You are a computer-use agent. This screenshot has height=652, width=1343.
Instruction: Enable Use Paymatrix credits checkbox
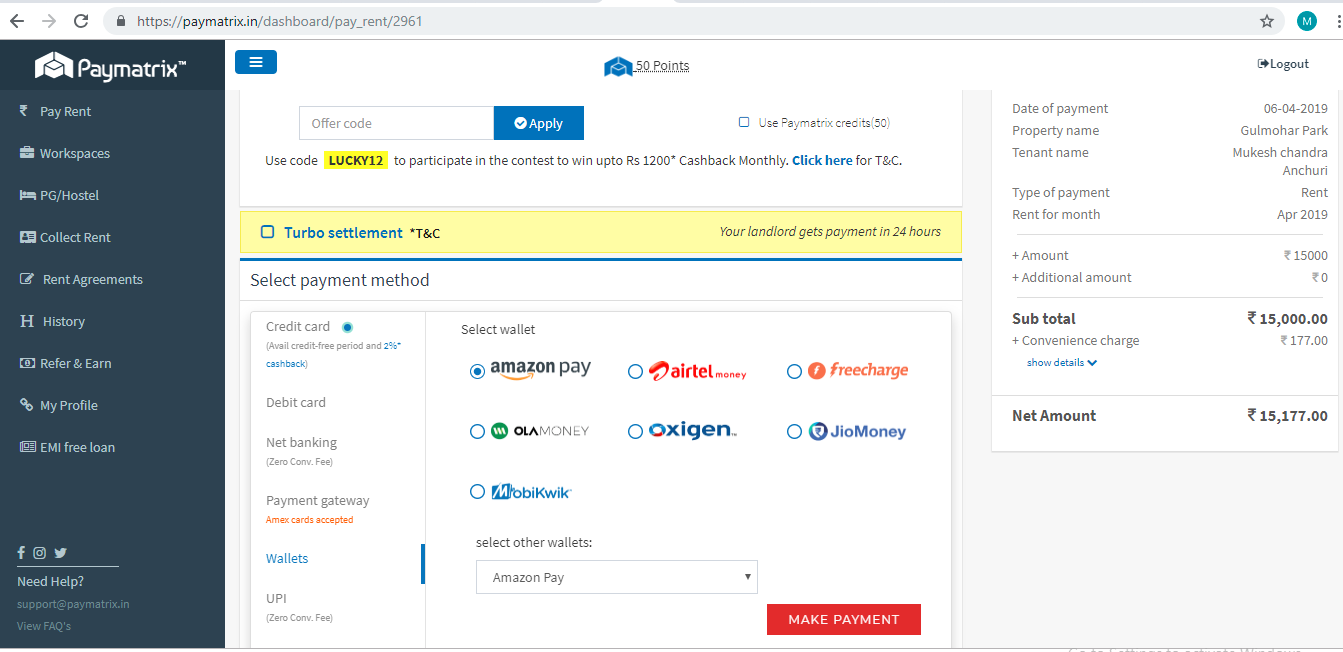(744, 122)
